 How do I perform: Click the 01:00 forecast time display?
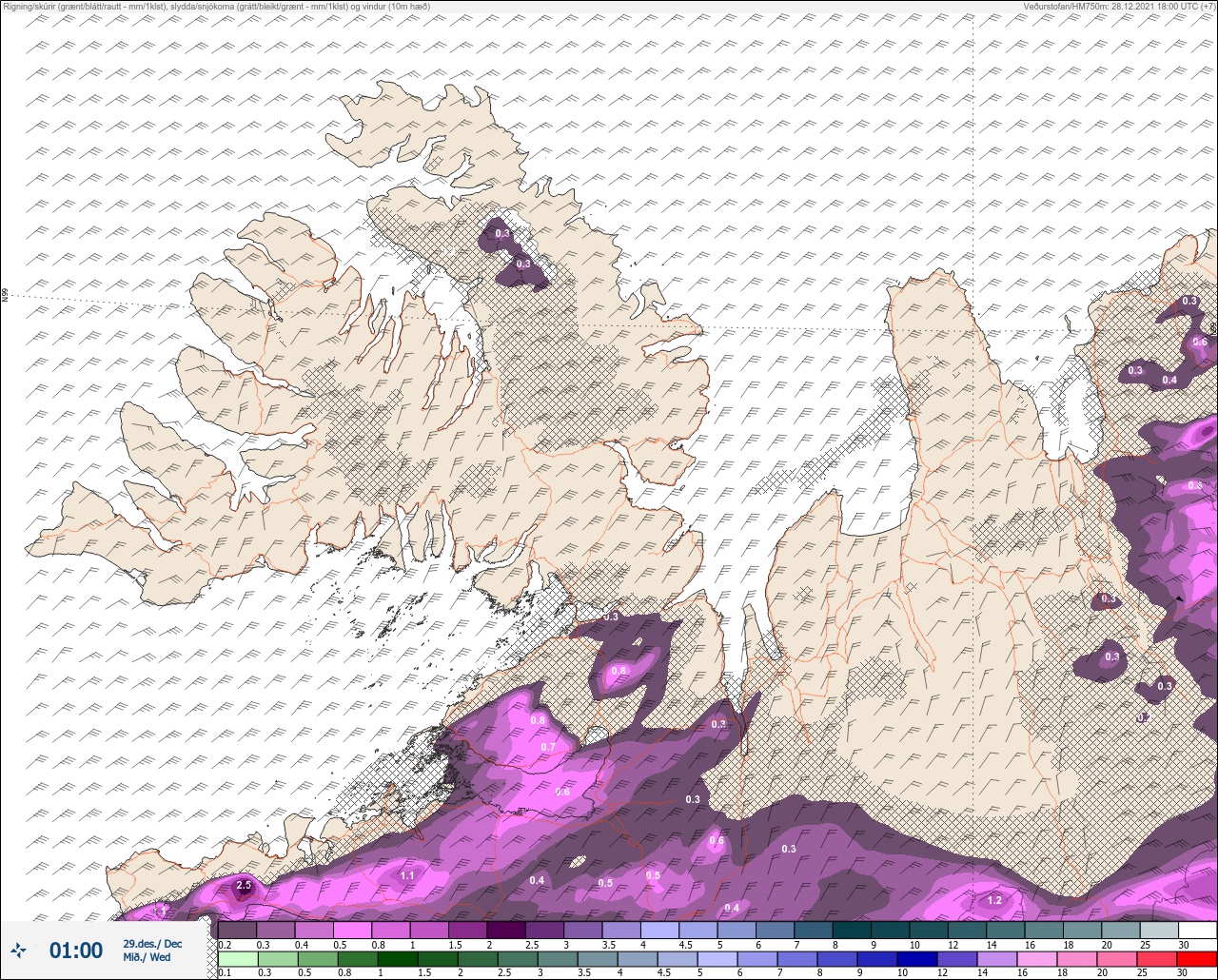(76, 951)
